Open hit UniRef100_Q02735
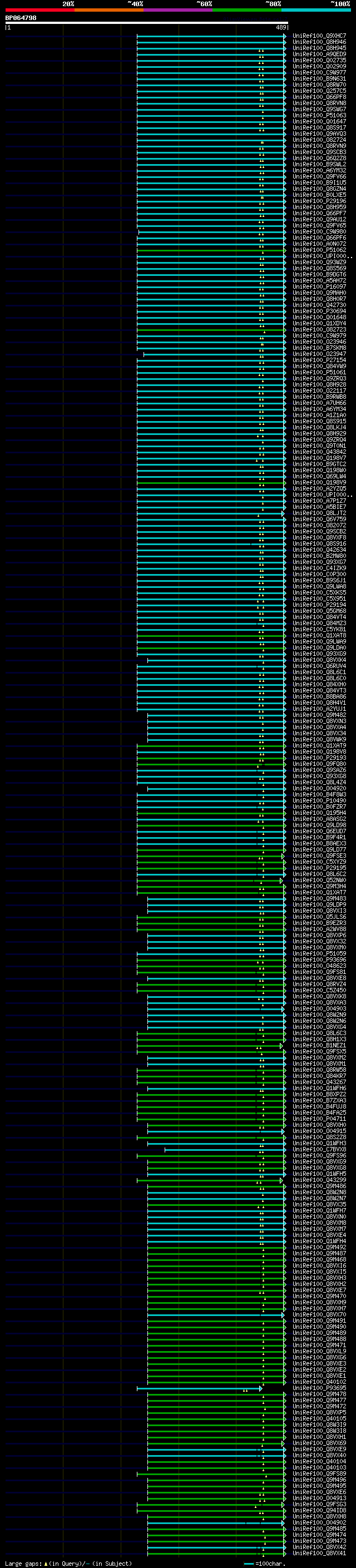 pyautogui.click(x=319, y=60)
